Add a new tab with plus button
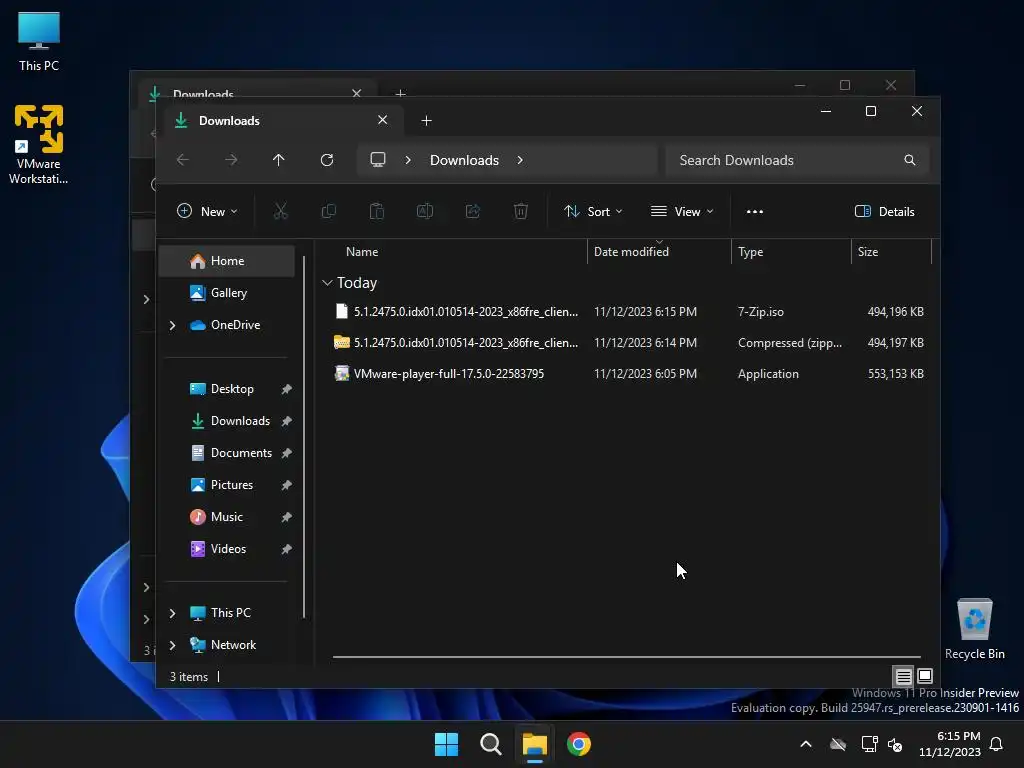The height and width of the screenshot is (768, 1024). (x=426, y=121)
